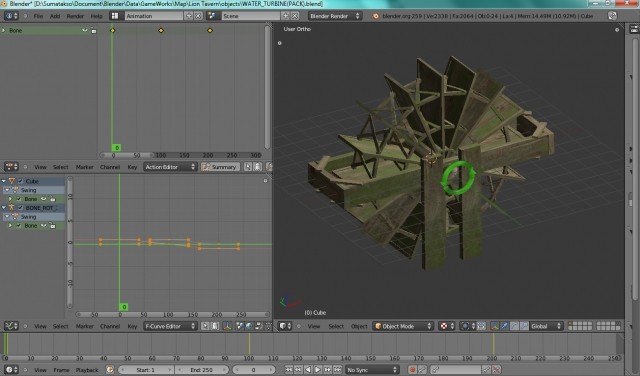Uncheck the Bone checkbox under Cube

tap(19, 199)
